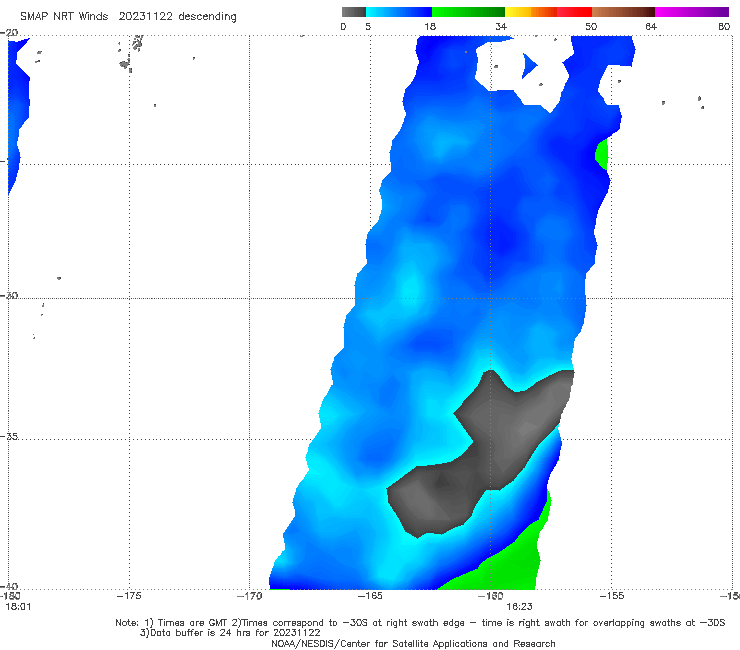
Task: Click longitude label '-175'
Action: coord(129,596)
